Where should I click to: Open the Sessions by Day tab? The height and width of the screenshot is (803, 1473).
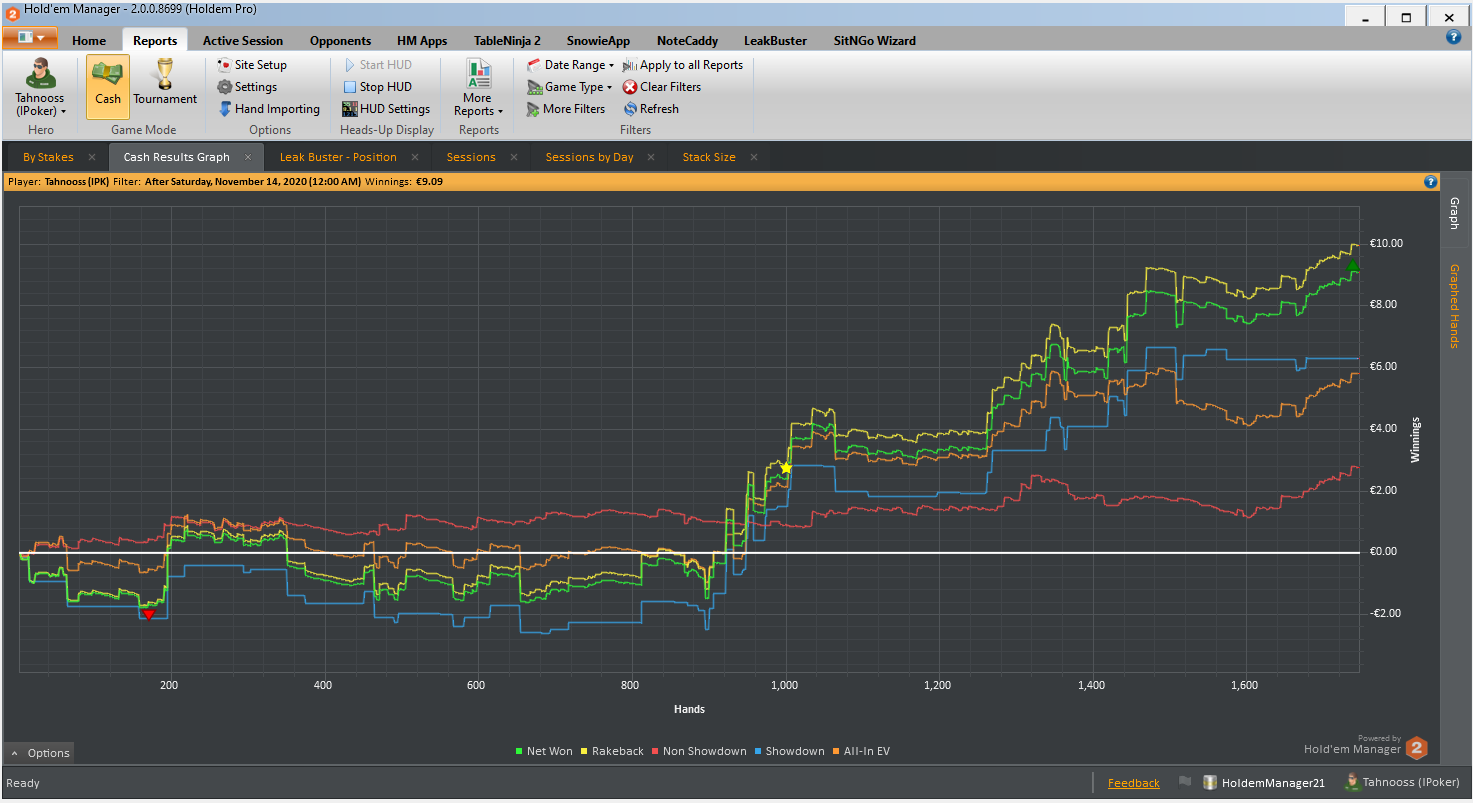(x=589, y=157)
